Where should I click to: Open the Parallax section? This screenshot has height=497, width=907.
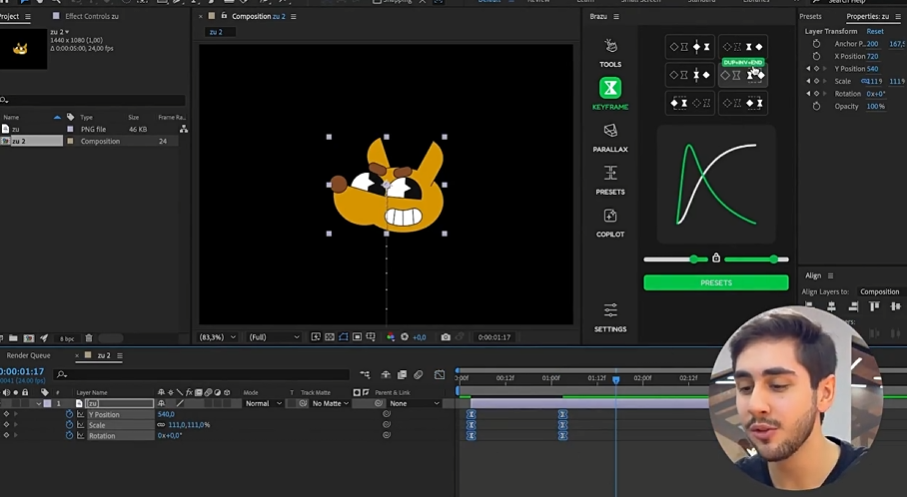coord(610,131)
